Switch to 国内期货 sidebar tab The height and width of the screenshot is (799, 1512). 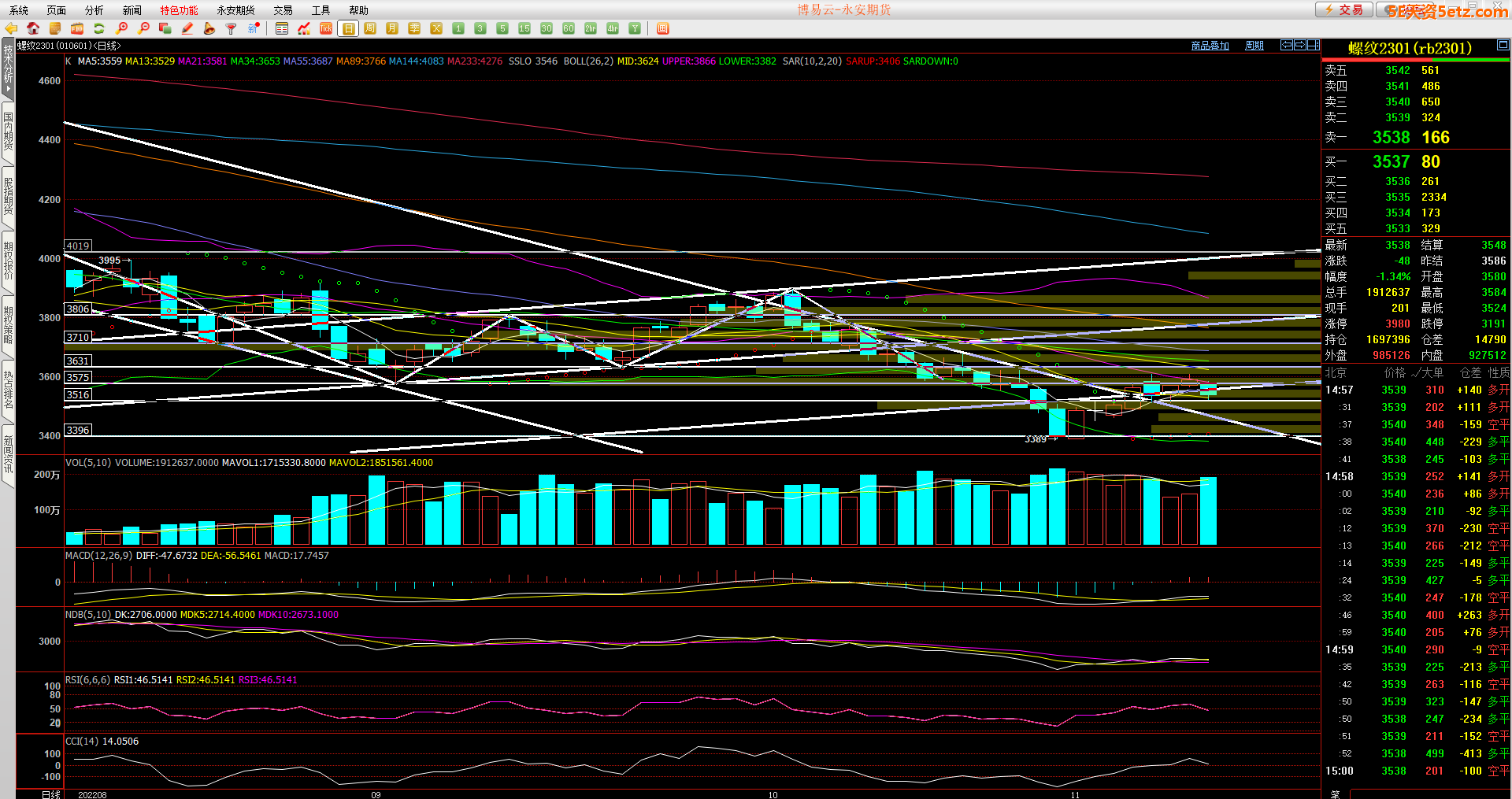[8, 131]
